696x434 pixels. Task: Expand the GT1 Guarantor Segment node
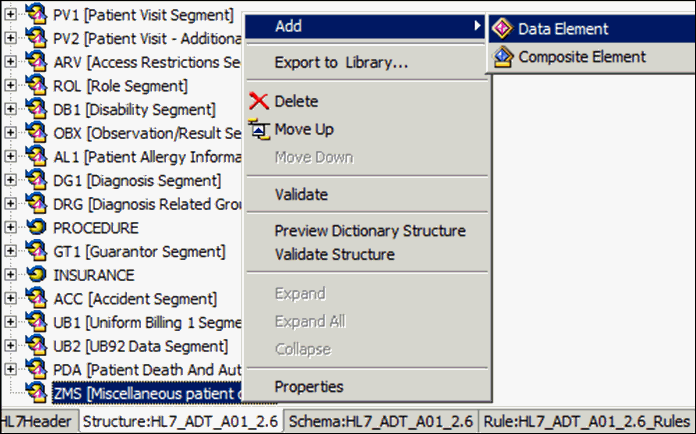coord(10,251)
